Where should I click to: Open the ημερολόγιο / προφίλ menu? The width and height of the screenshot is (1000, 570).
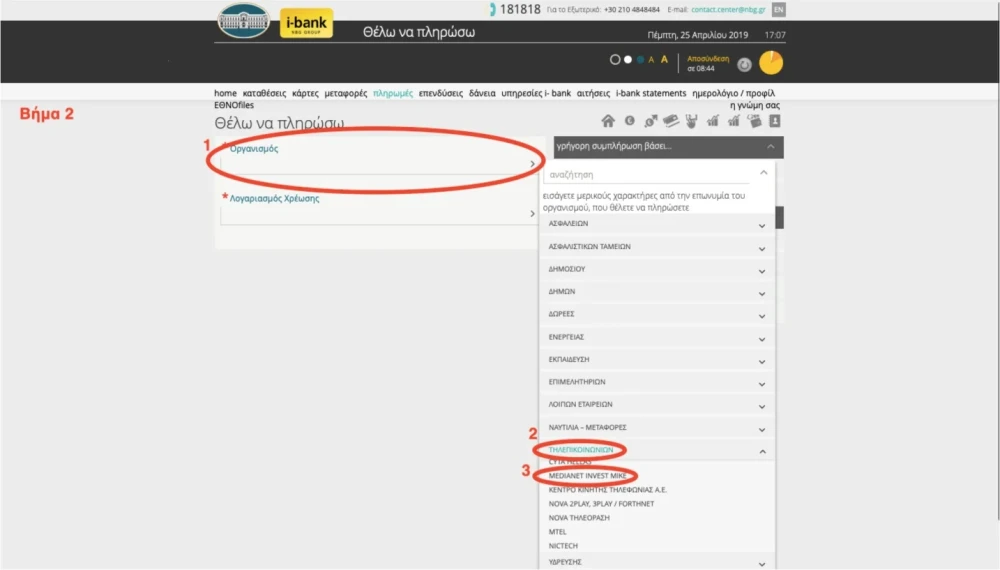tap(733, 93)
